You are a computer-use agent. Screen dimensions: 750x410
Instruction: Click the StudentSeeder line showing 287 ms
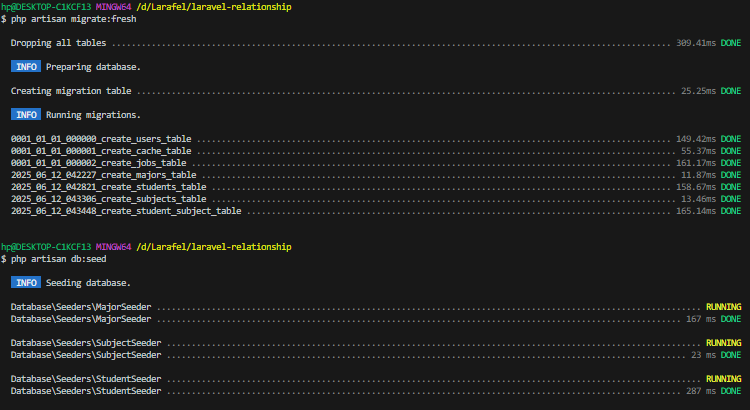point(86,391)
